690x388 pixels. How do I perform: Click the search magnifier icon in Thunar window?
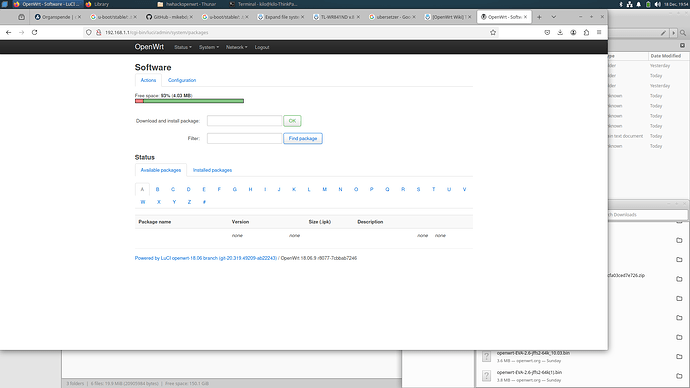pyautogui.click(x=683, y=33)
